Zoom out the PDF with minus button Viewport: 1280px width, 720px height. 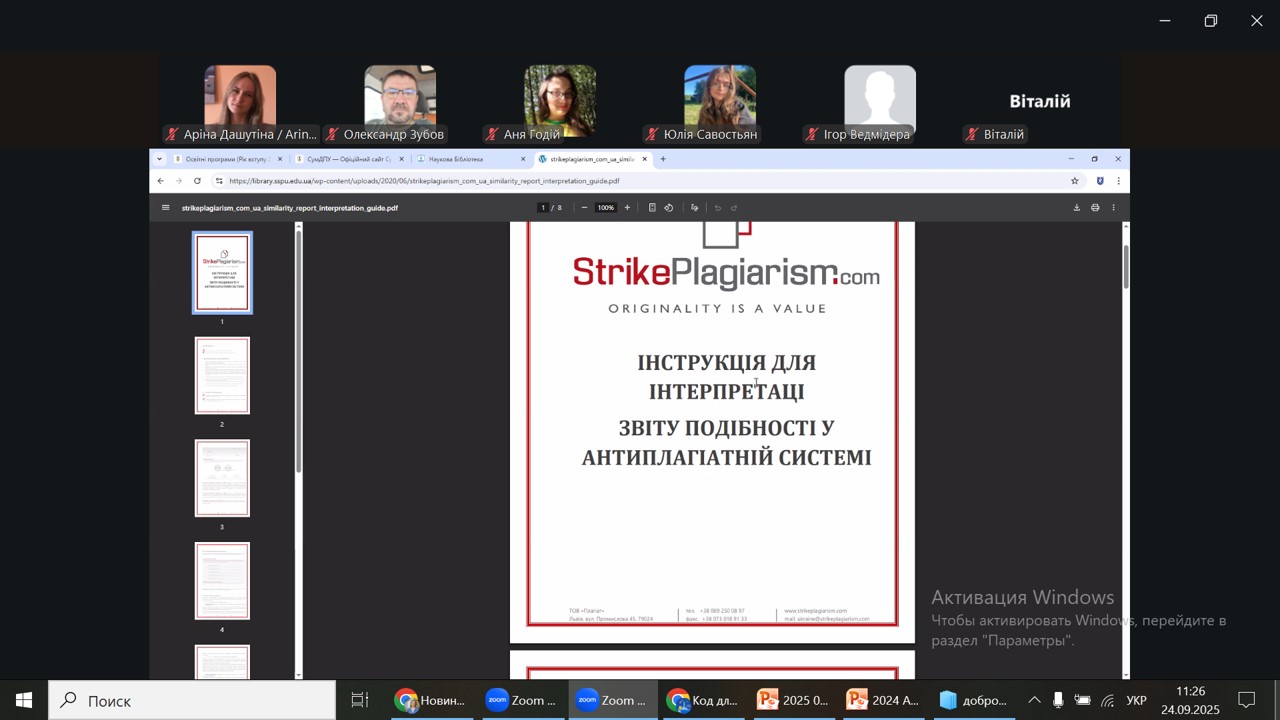click(584, 208)
